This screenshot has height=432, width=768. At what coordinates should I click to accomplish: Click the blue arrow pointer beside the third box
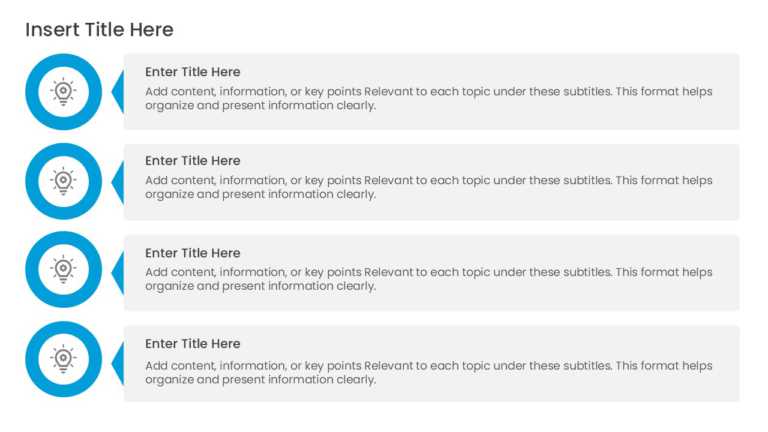pyautogui.click(x=119, y=273)
